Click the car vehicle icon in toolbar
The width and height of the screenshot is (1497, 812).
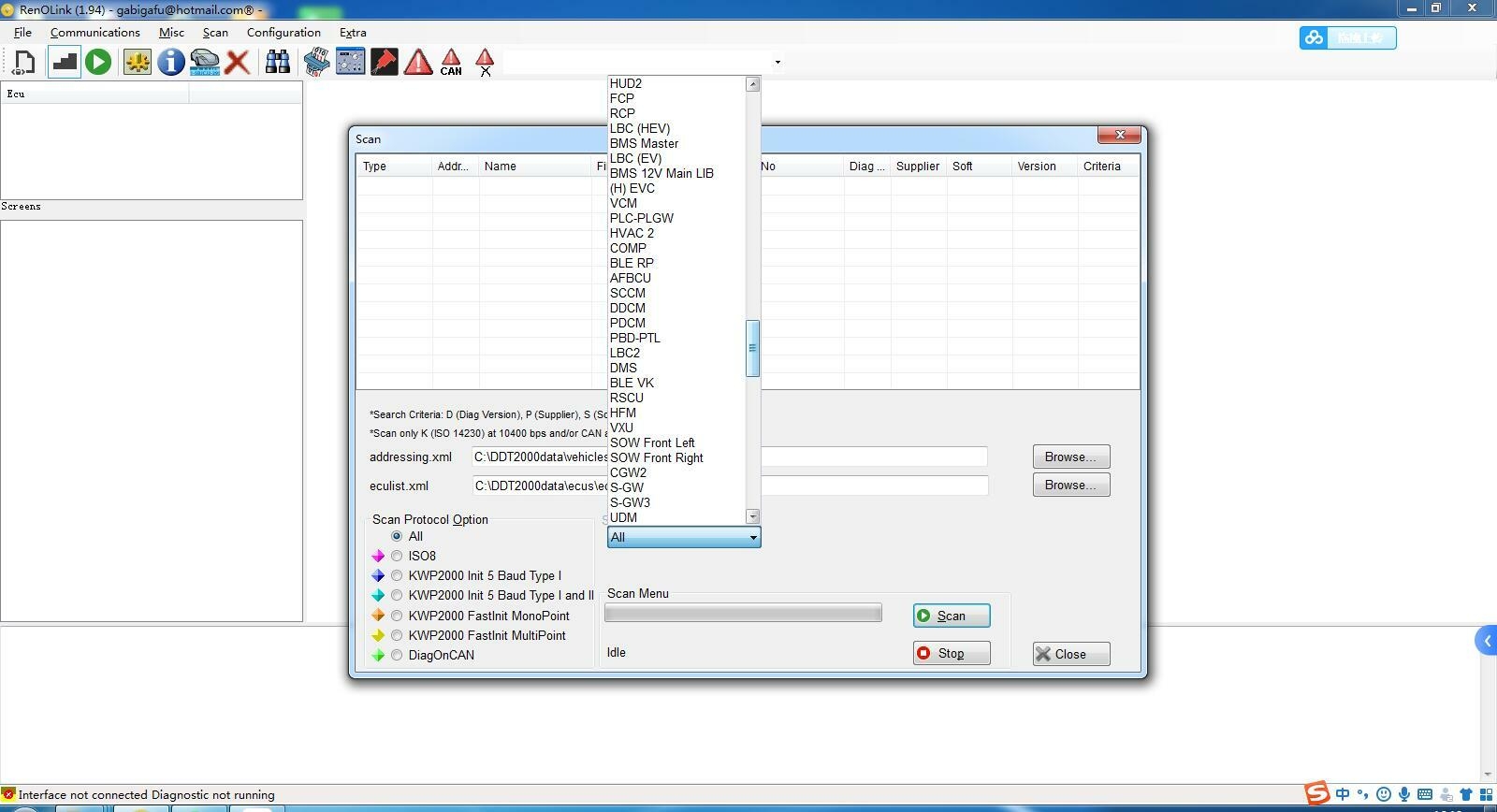[204, 63]
